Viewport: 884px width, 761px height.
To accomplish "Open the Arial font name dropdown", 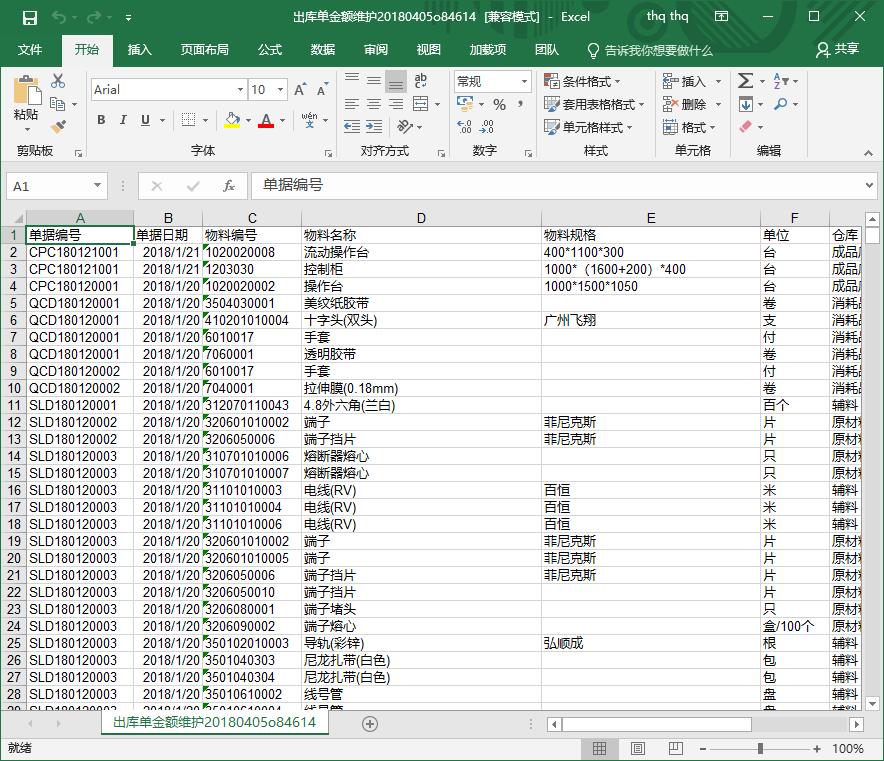I will [x=236, y=90].
